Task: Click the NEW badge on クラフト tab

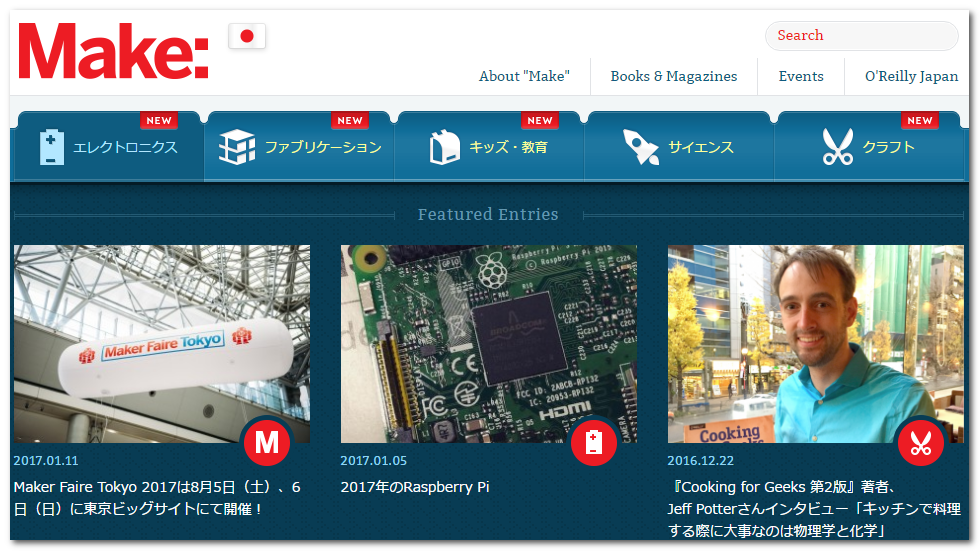Action: tap(919, 121)
